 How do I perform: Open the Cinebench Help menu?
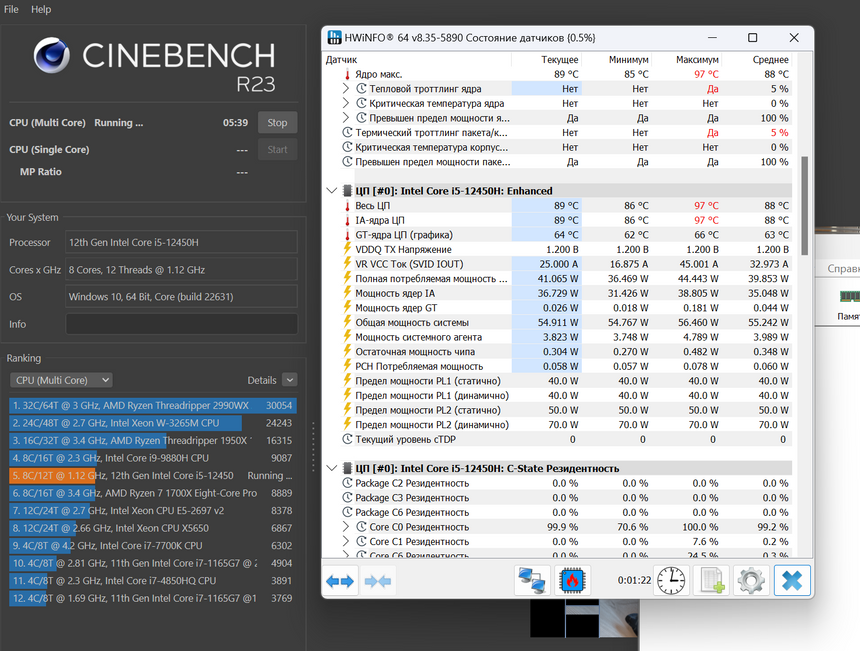41,9
